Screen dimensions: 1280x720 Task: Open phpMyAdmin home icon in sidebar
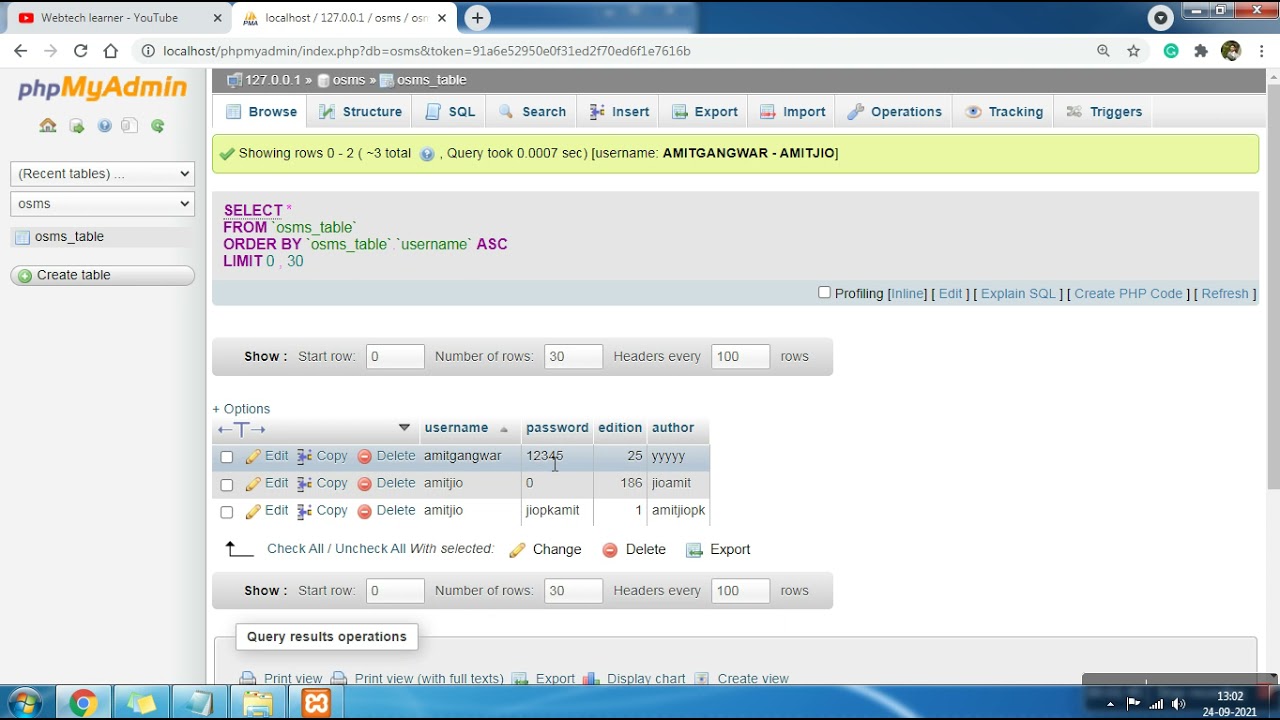(x=48, y=126)
